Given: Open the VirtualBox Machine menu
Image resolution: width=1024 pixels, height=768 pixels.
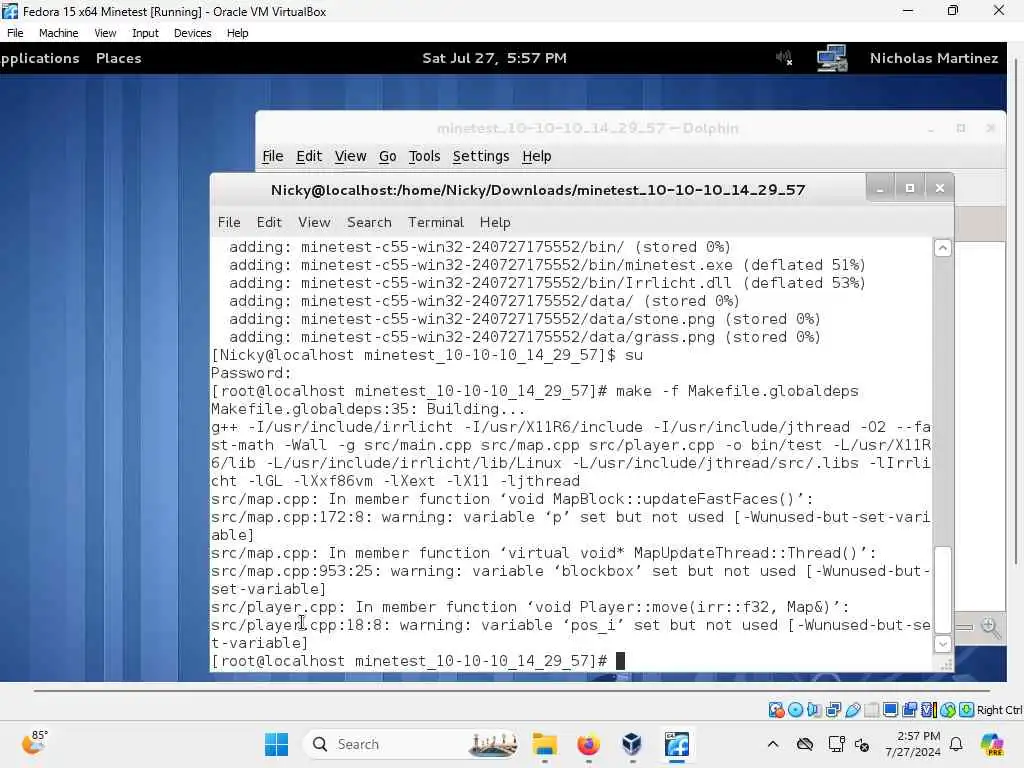Looking at the screenshot, I should [58, 33].
